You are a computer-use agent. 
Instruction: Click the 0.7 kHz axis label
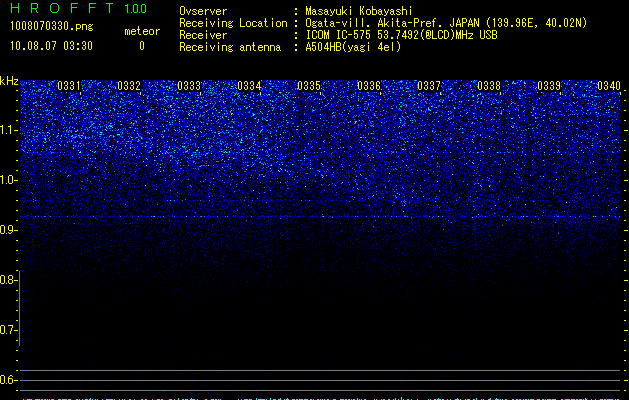8,330
